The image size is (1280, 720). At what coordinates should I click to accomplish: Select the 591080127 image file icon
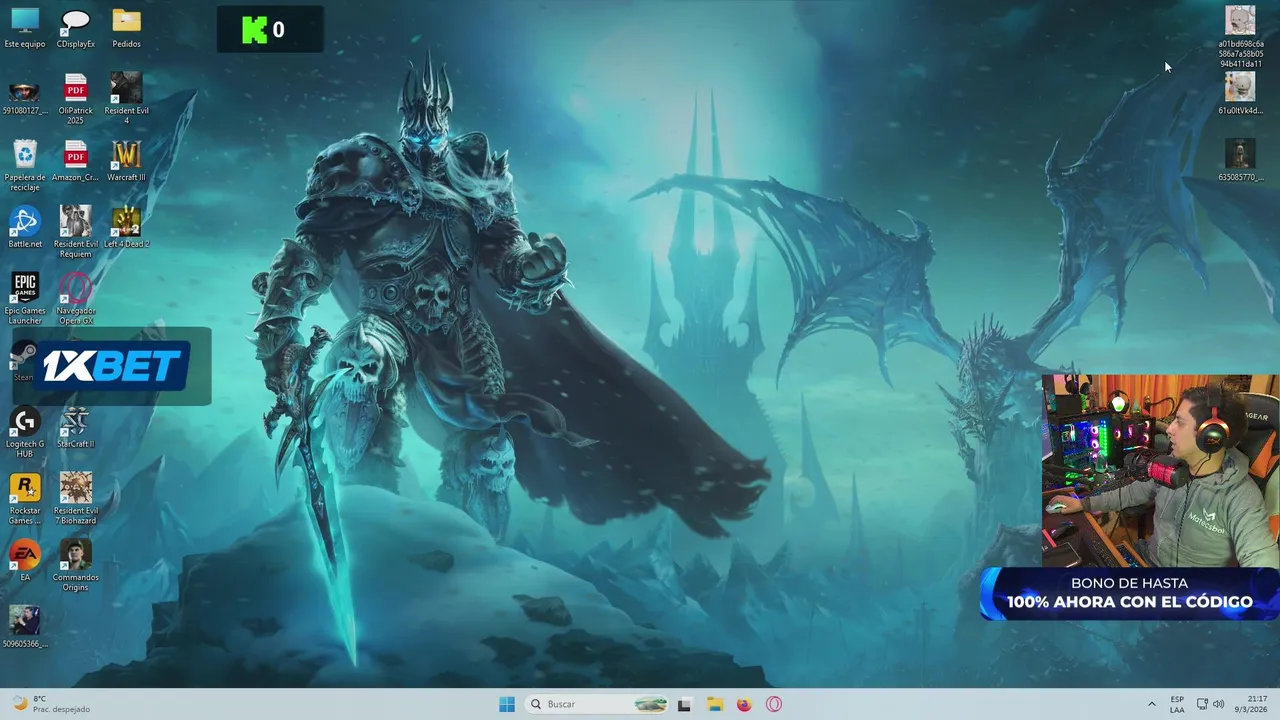pos(25,96)
